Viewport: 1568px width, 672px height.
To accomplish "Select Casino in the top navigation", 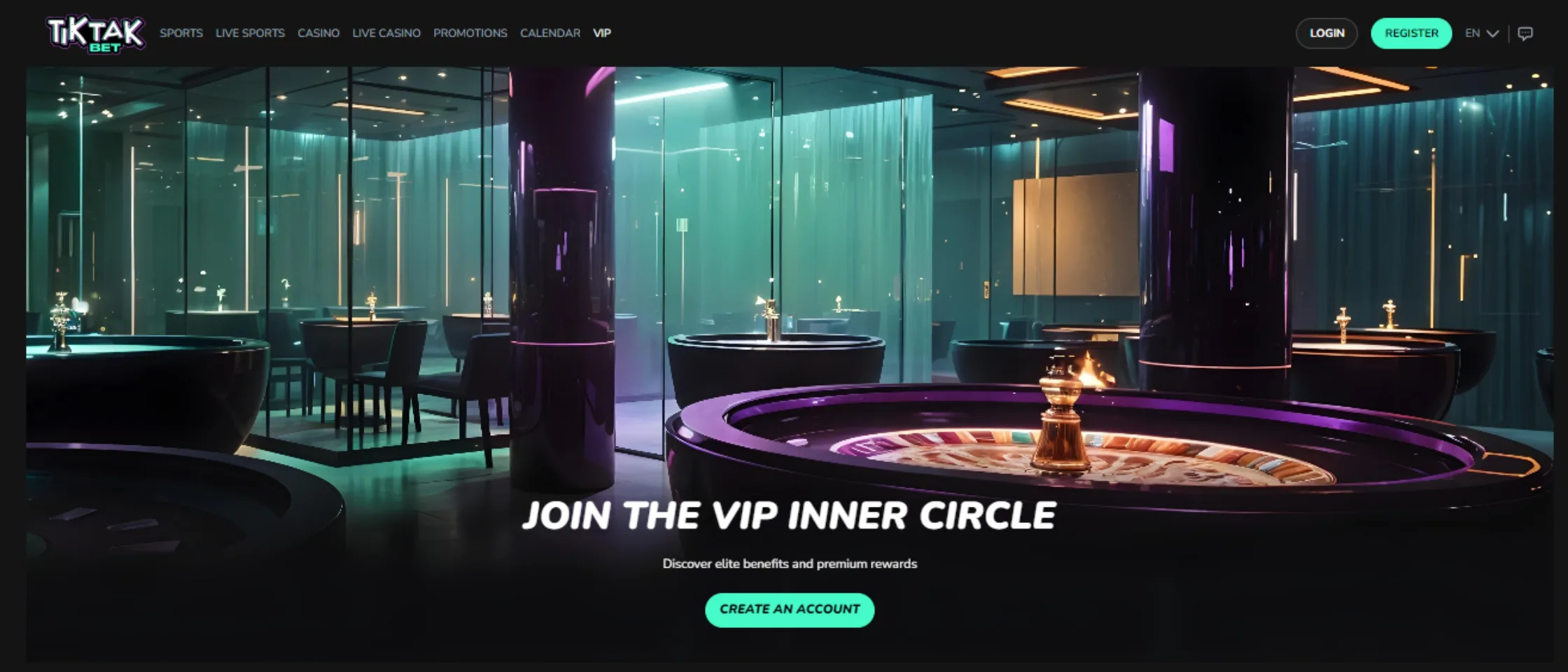I will [318, 33].
